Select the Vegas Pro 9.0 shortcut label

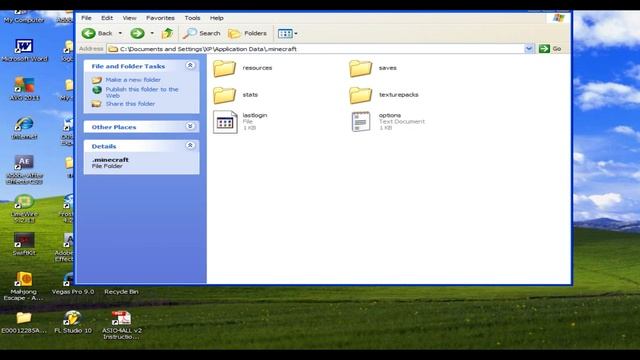point(73,291)
